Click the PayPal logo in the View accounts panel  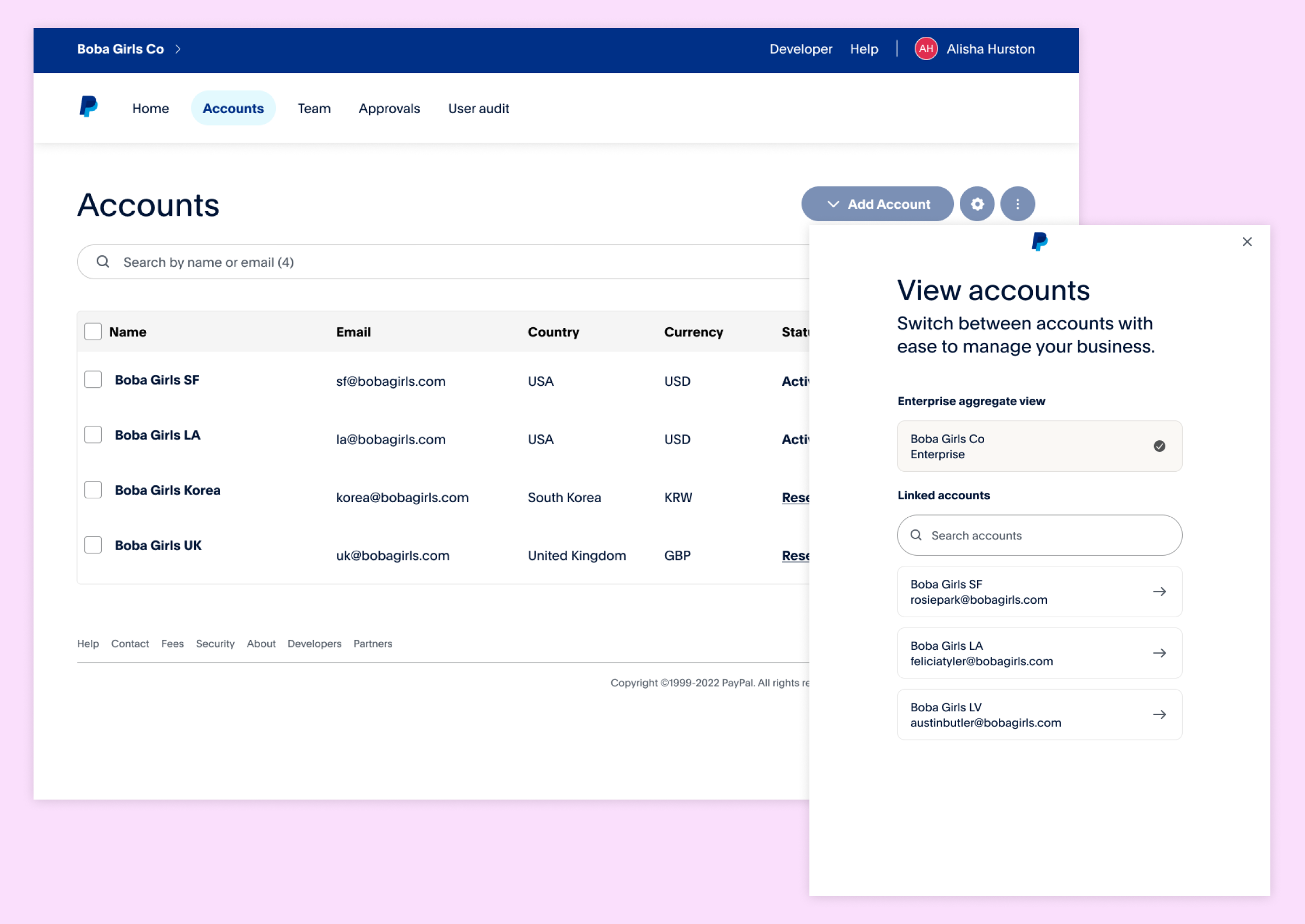[x=1039, y=242]
